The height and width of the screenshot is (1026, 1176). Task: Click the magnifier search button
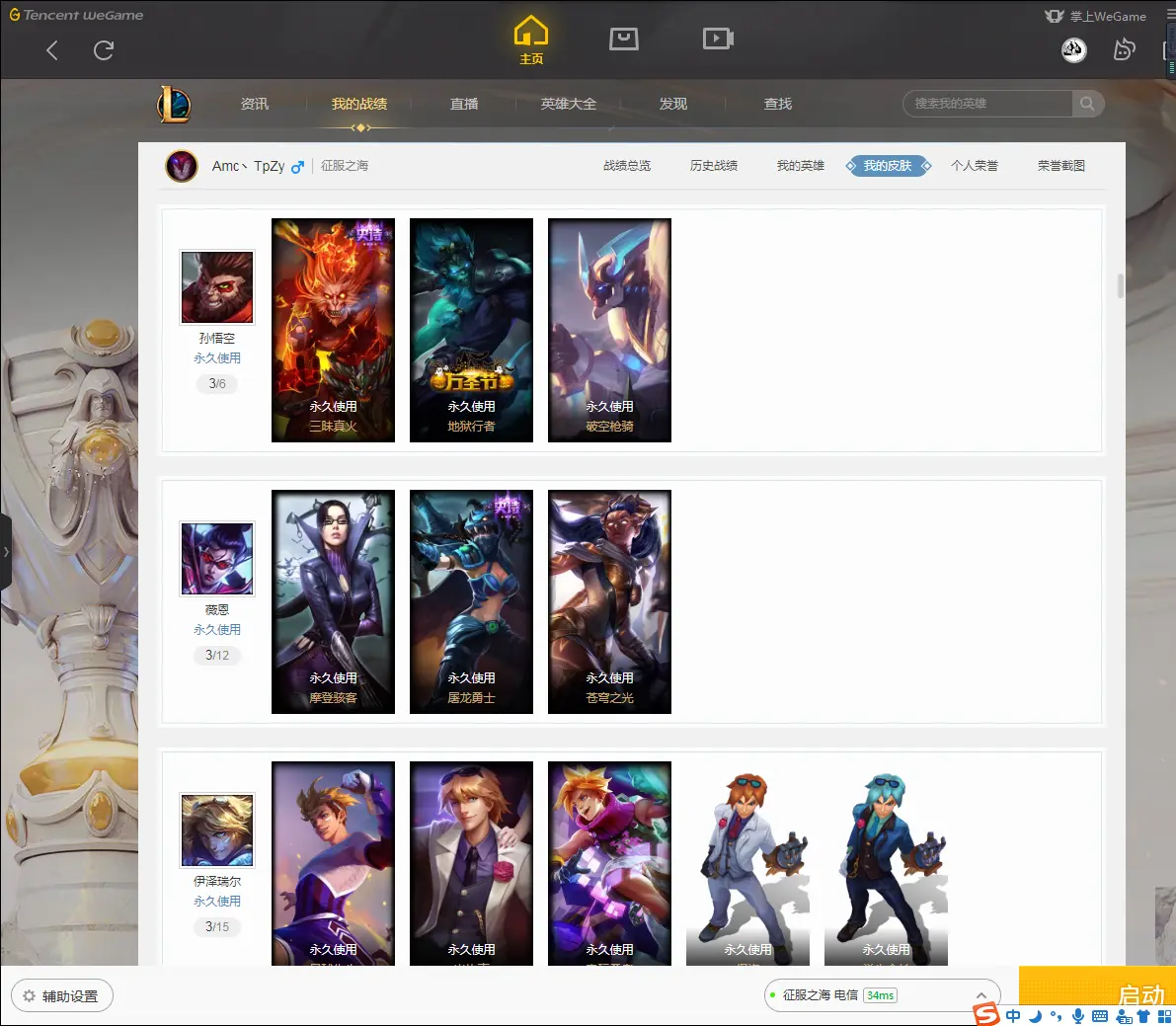tap(1087, 104)
